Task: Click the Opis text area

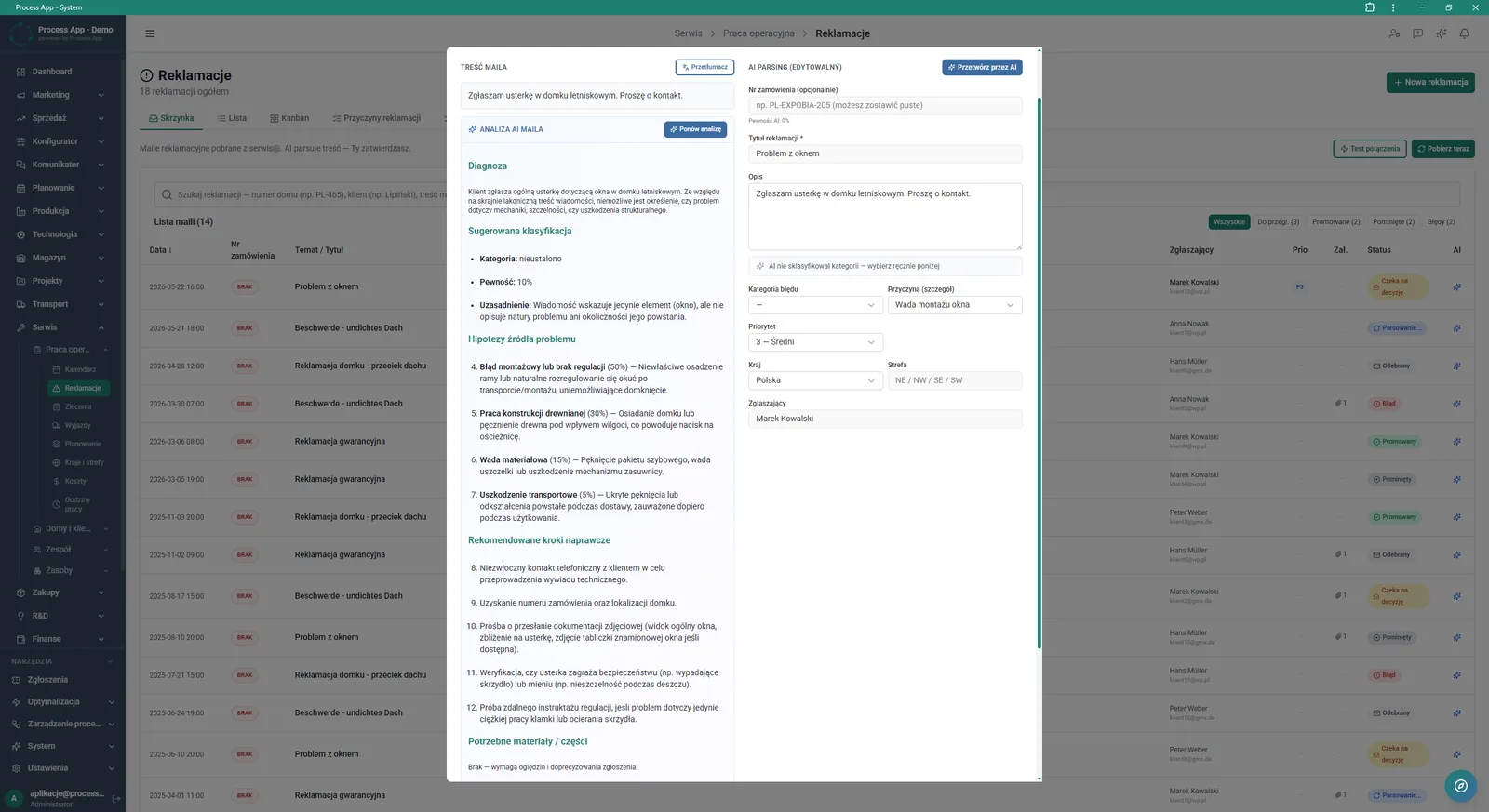Action: point(885,217)
